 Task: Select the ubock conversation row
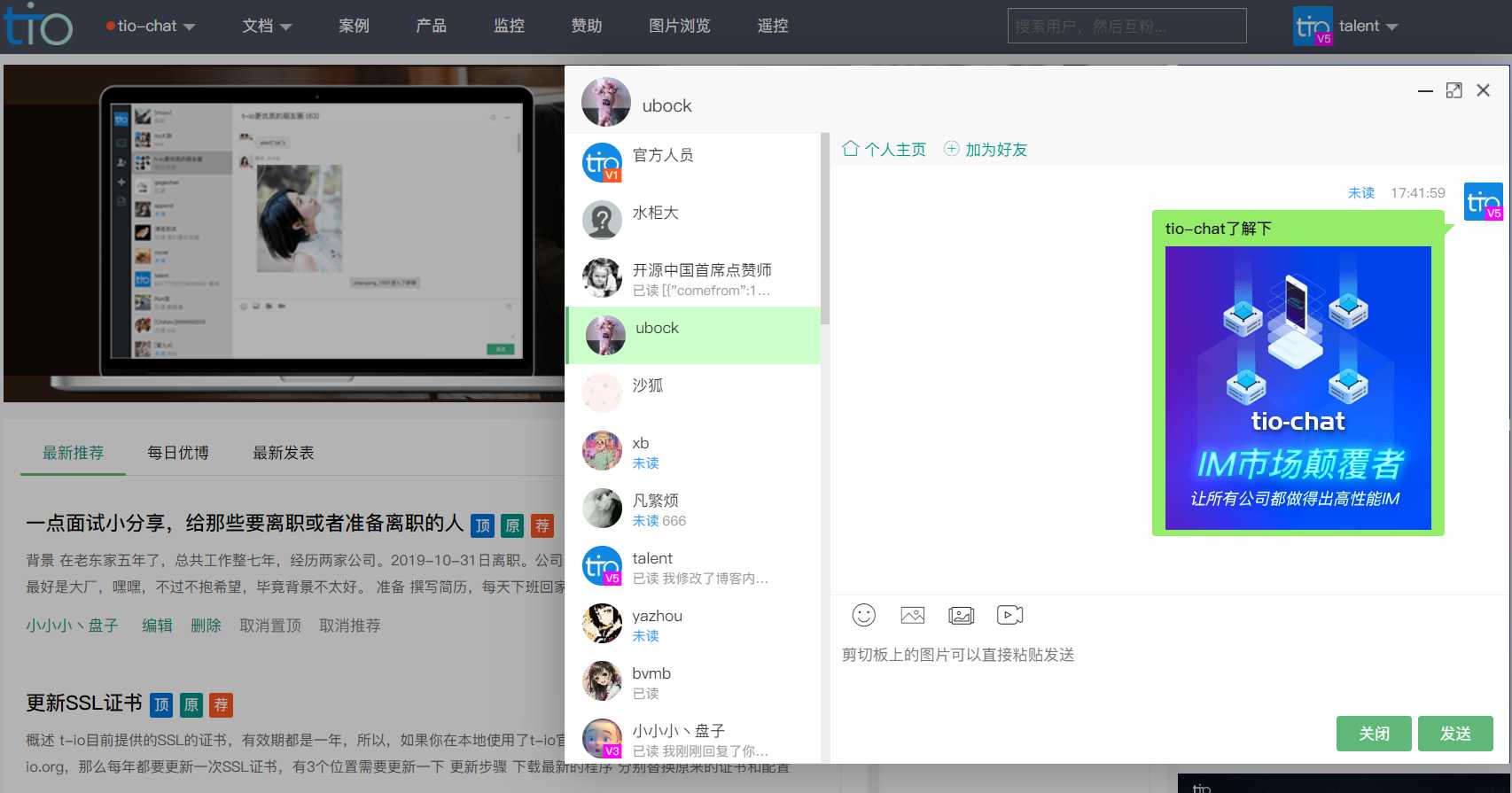(x=693, y=335)
